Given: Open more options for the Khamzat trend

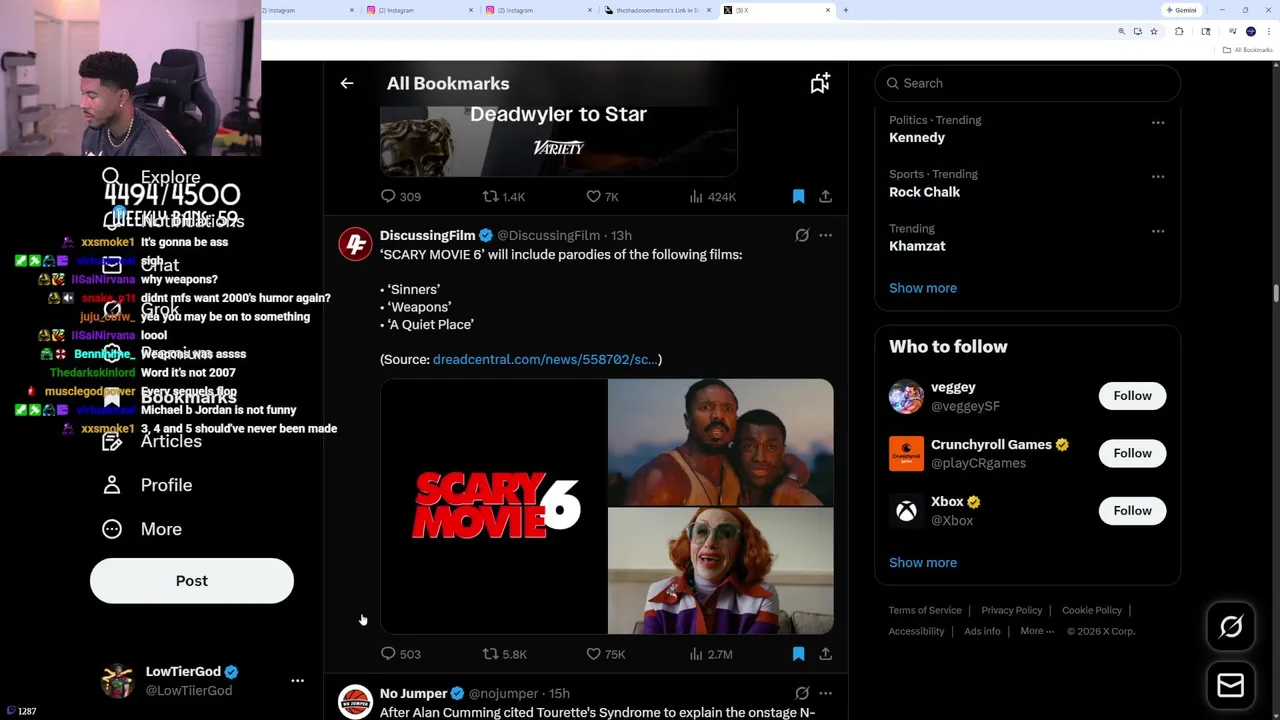Looking at the screenshot, I should pos(1158,231).
